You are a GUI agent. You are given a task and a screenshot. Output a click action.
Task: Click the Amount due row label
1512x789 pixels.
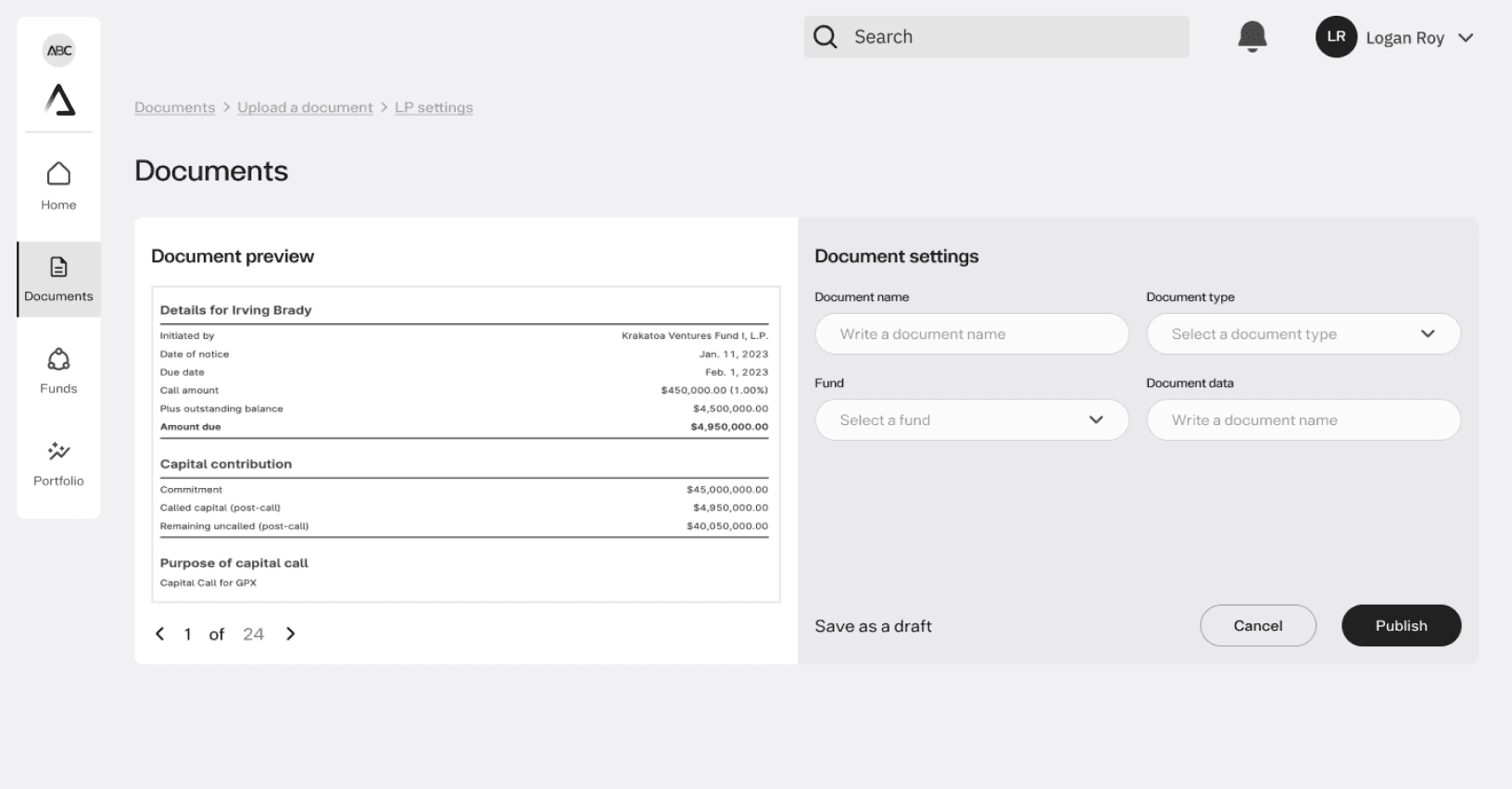tap(190, 427)
